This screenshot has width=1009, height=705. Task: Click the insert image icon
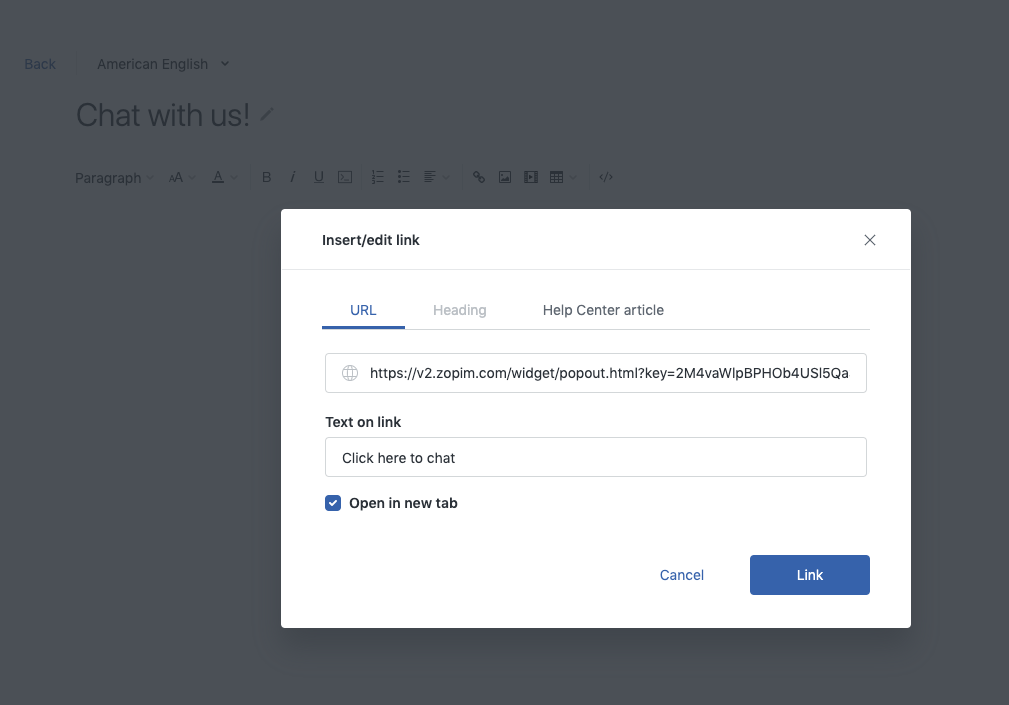pos(505,178)
